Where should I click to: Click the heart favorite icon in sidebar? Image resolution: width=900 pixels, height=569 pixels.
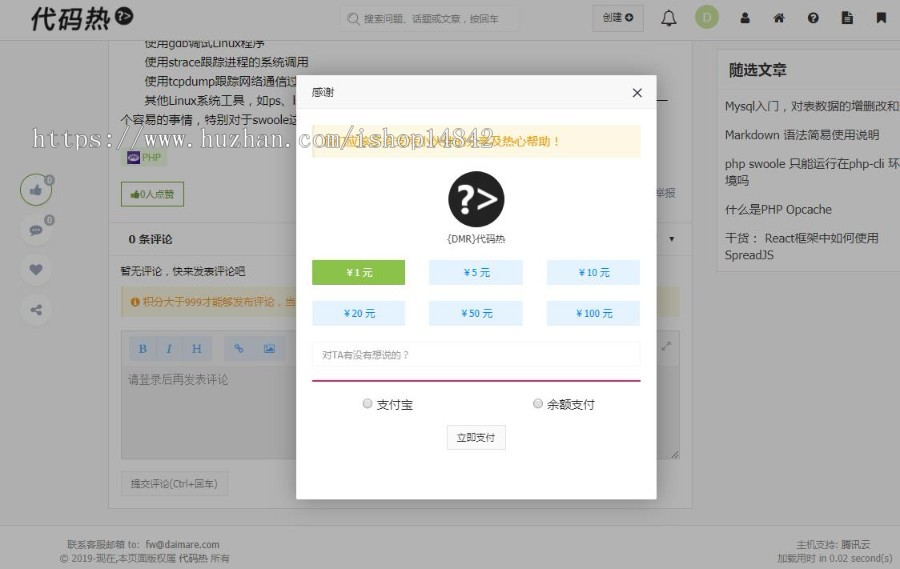pos(36,269)
